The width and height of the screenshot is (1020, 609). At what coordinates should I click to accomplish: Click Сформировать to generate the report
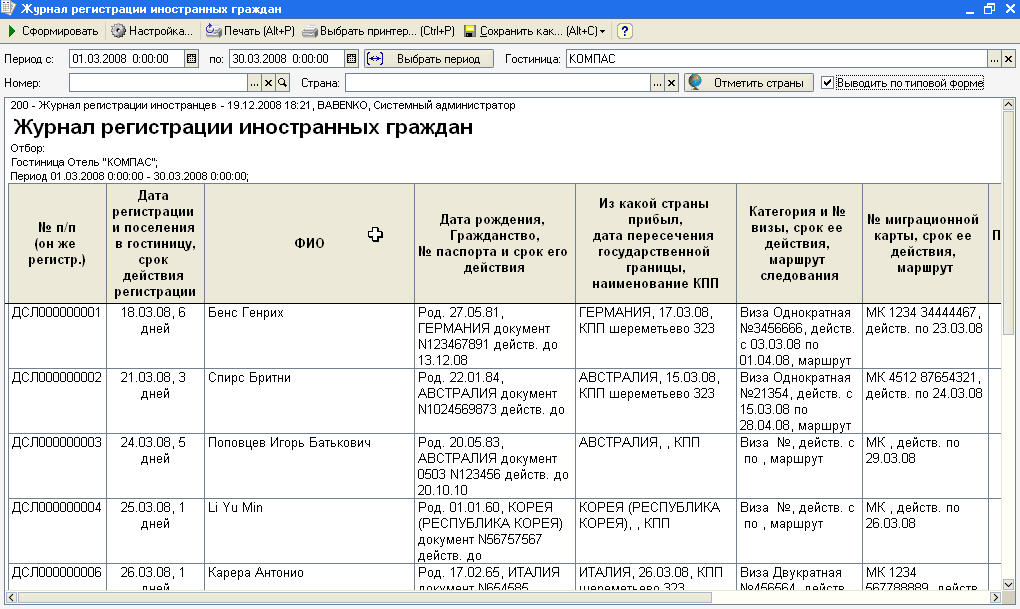pyautogui.click(x=53, y=31)
